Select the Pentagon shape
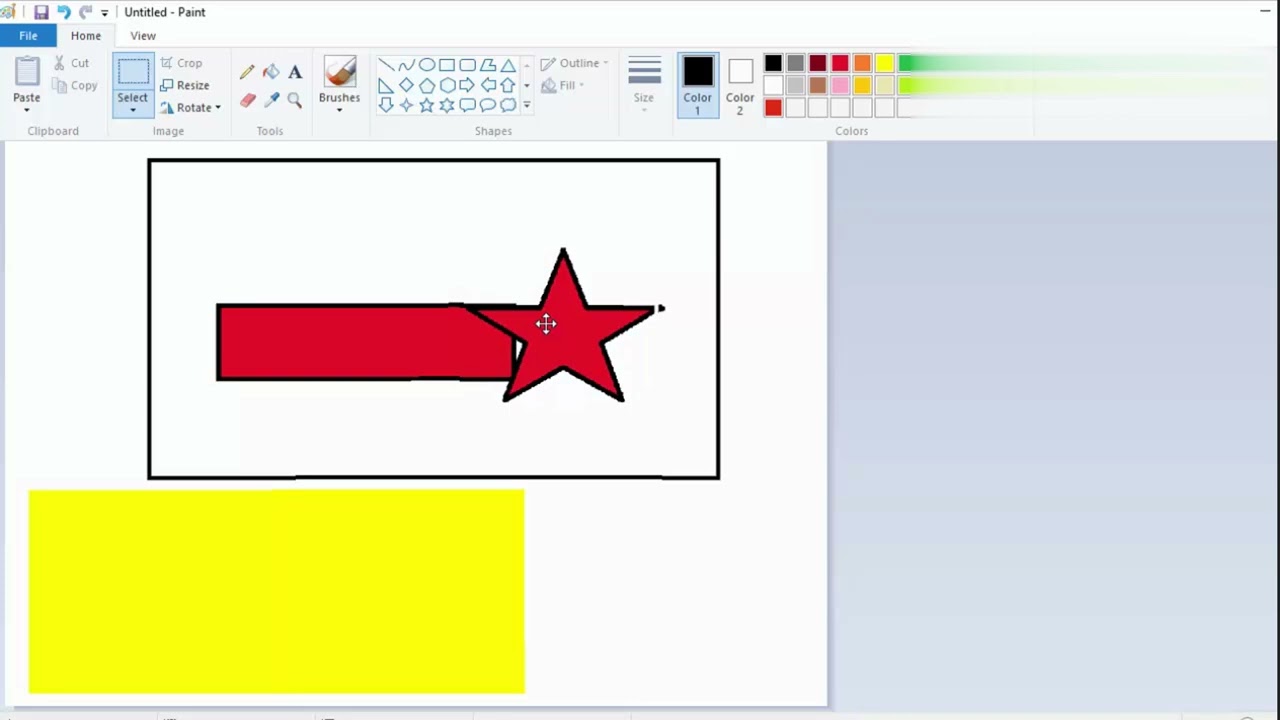 [x=427, y=85]
